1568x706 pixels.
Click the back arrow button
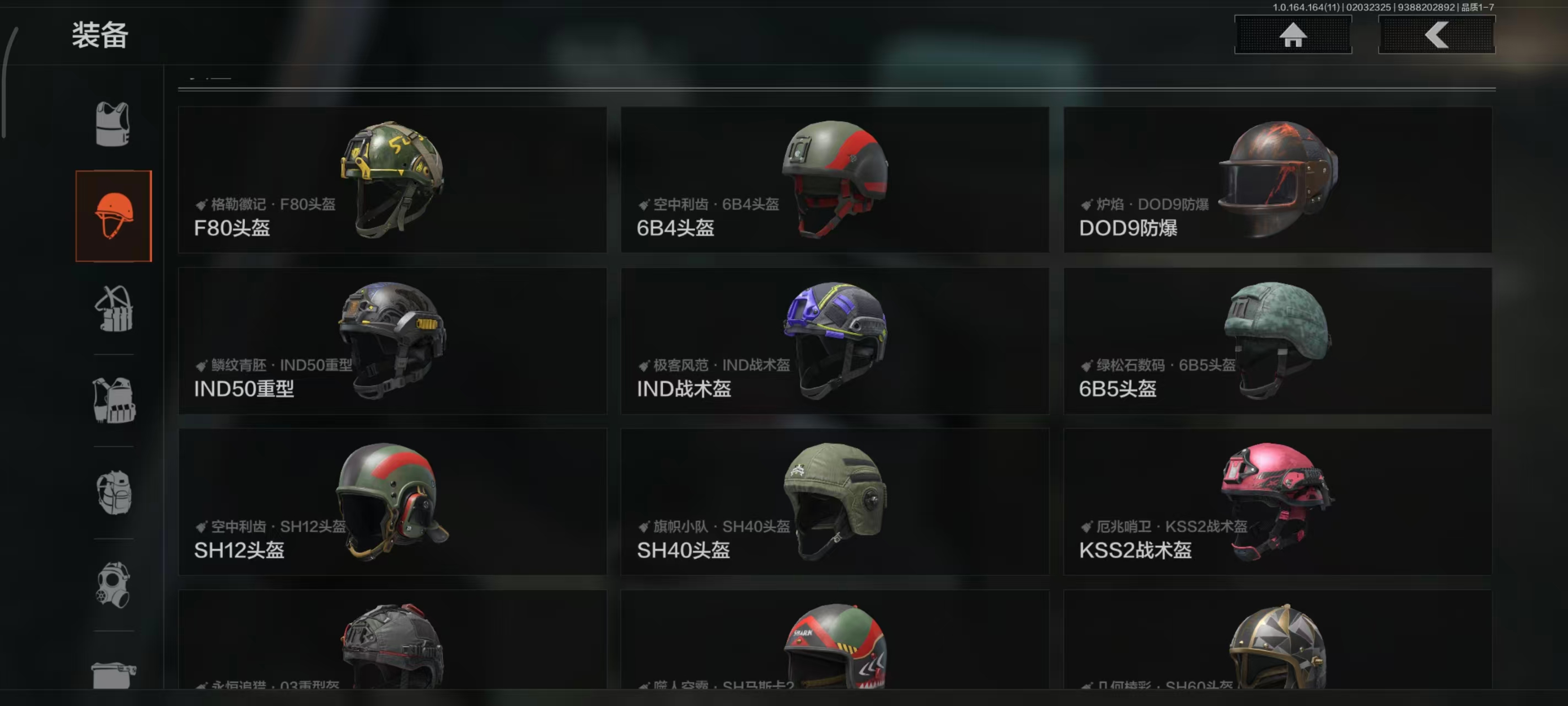pyautogui.click(x=1437, y=35)
